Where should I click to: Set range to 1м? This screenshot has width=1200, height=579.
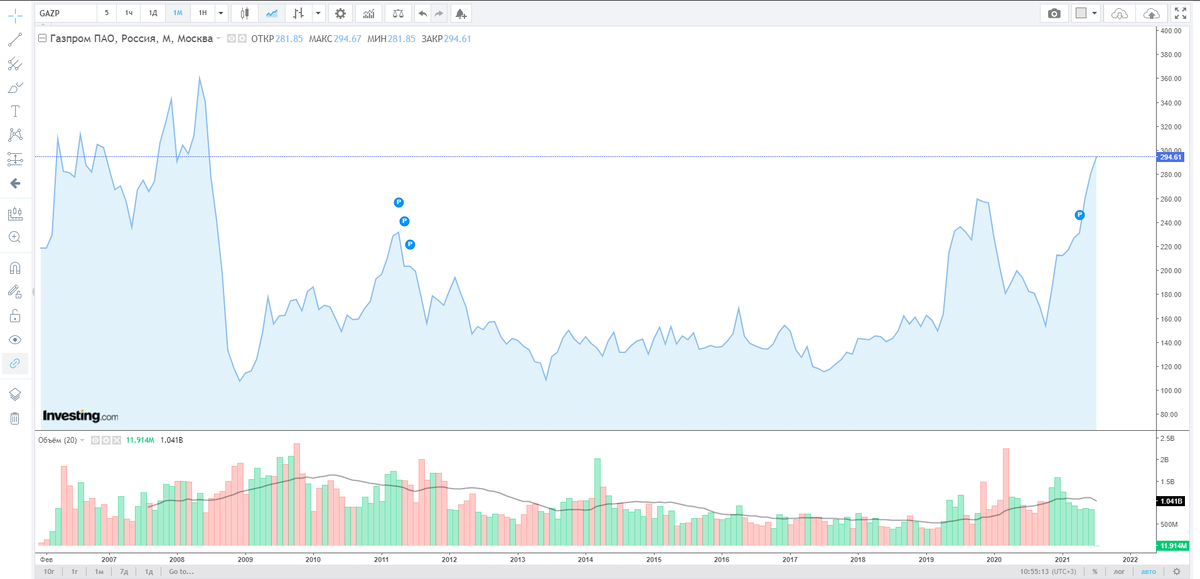point(99,571)
